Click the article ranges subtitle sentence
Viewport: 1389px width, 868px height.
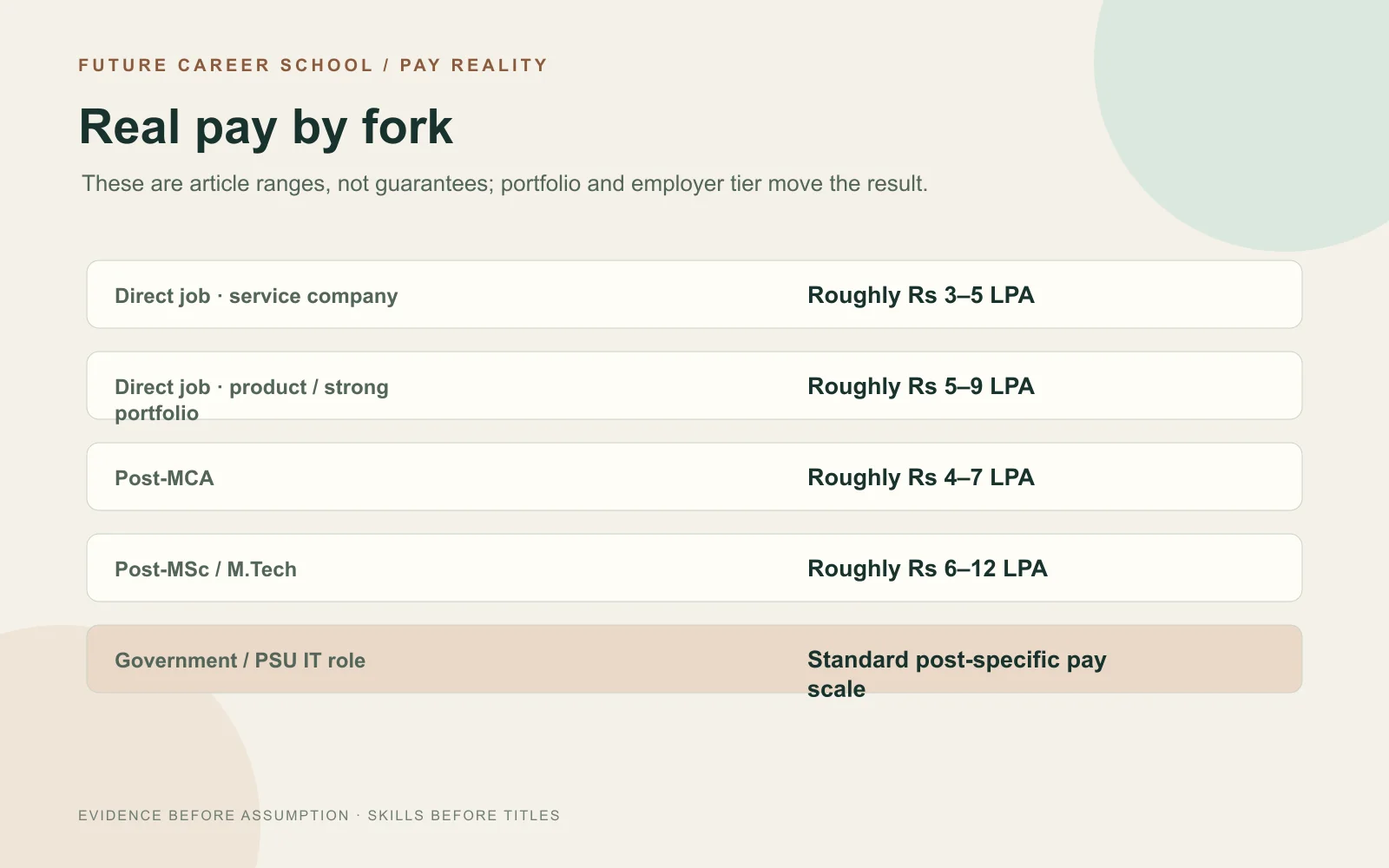(504, 184)
